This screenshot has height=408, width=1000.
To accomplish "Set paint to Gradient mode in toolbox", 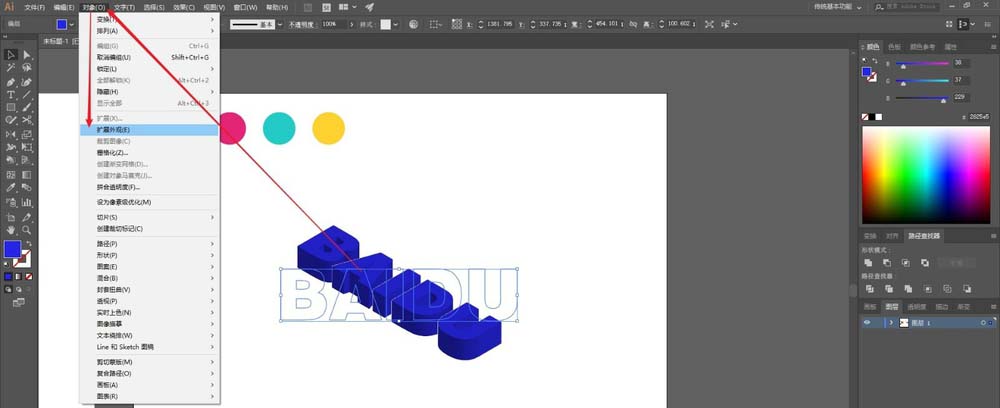I will [x=18, y=277].
